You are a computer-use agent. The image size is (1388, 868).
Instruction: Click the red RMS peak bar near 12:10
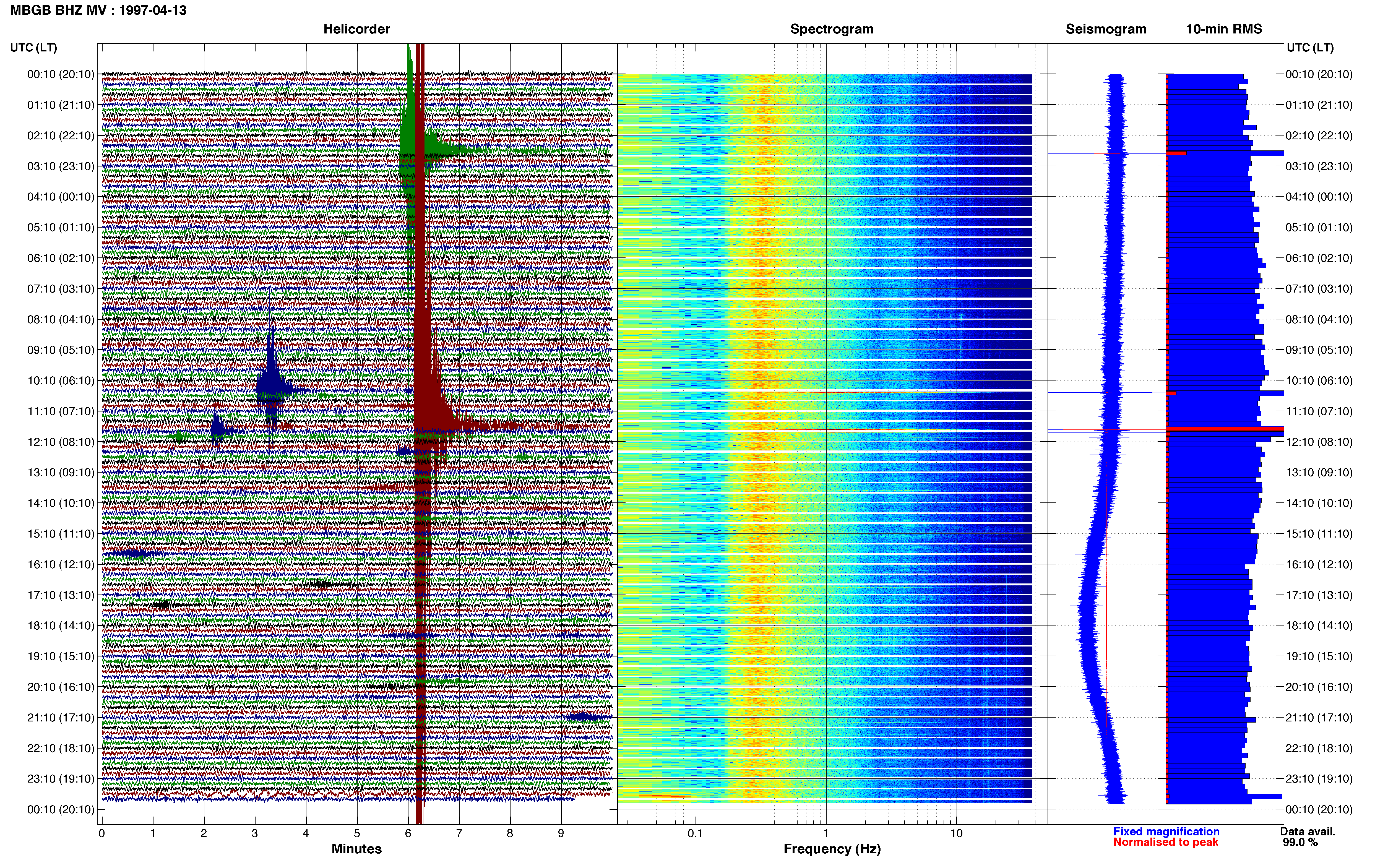[x=1225, y=429]
